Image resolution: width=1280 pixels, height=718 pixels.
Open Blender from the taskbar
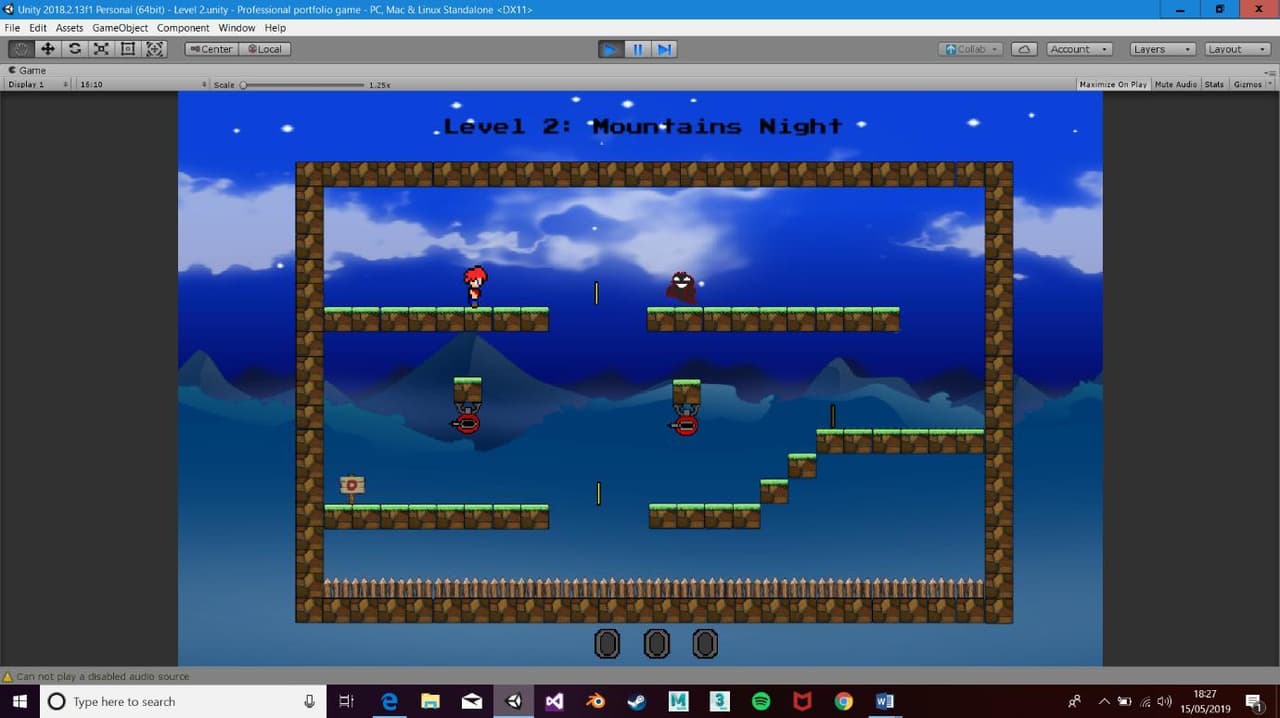point(596,701)
